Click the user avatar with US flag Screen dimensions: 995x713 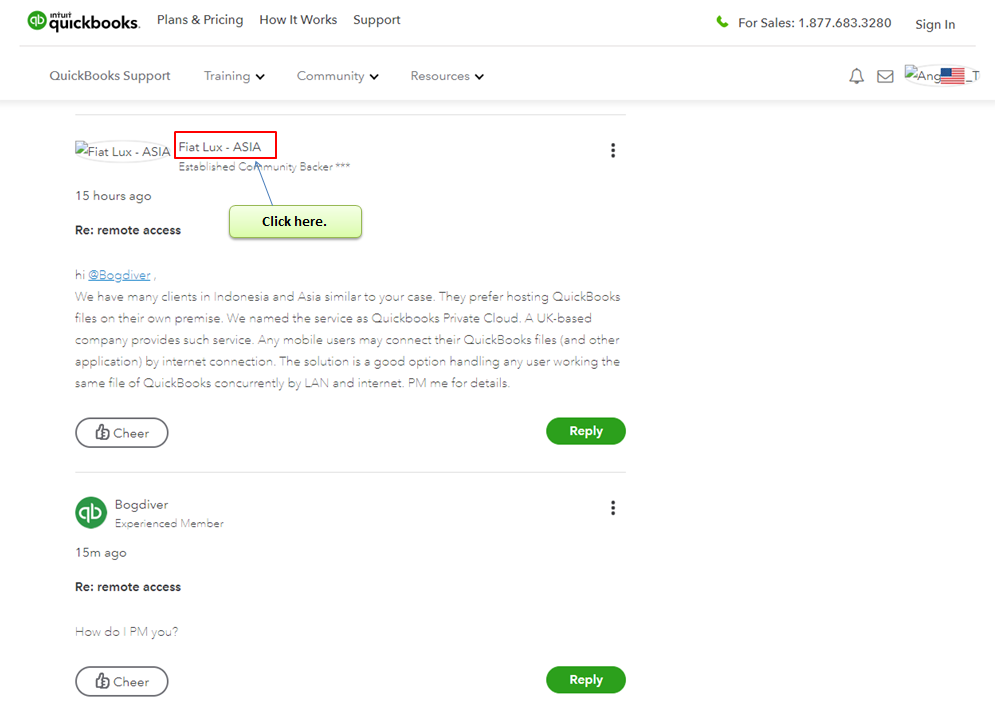[942, 75]
